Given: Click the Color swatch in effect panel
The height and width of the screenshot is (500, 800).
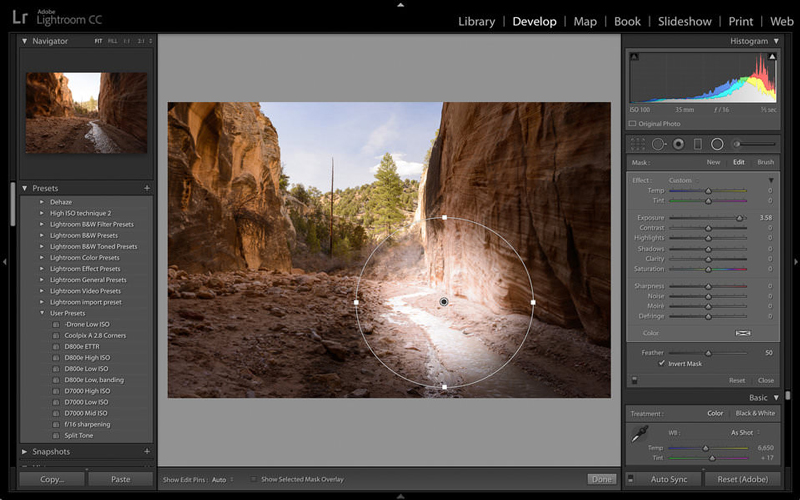Looking at the screenshot, I should 743,332.
